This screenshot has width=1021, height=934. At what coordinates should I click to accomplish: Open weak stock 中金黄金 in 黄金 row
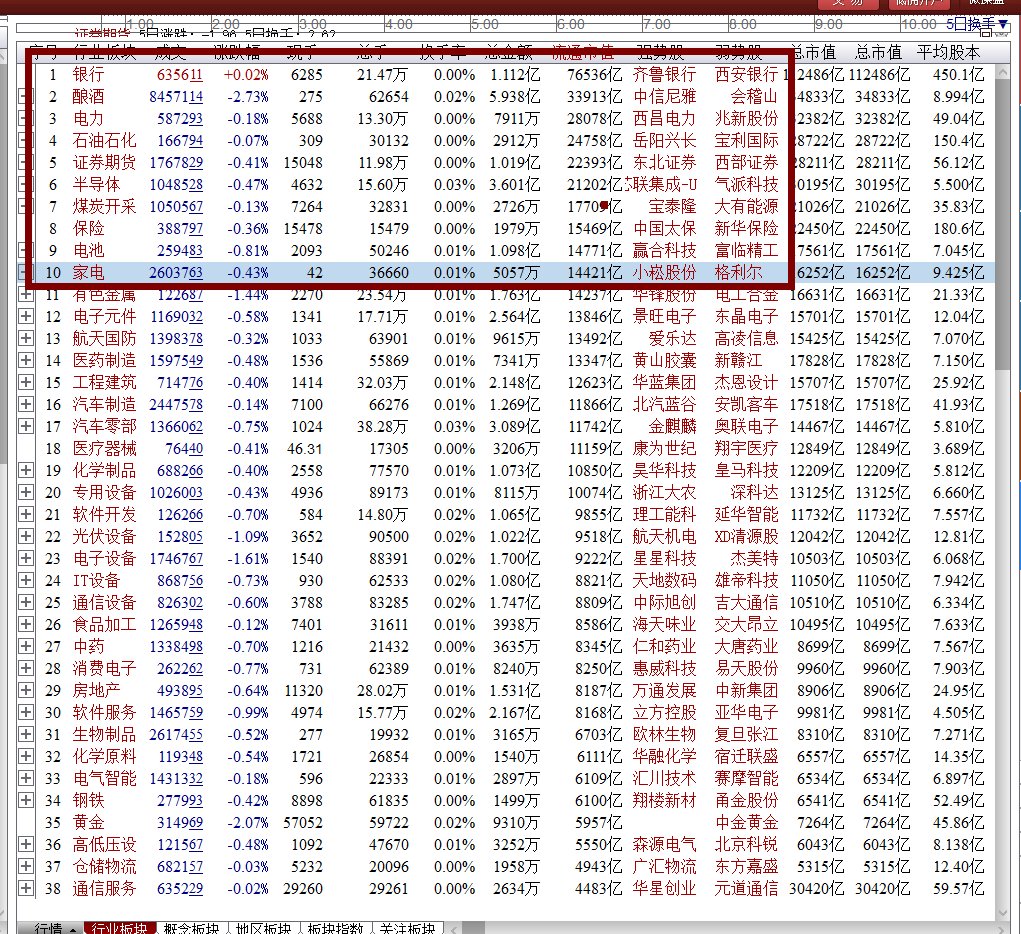(746, 823)
